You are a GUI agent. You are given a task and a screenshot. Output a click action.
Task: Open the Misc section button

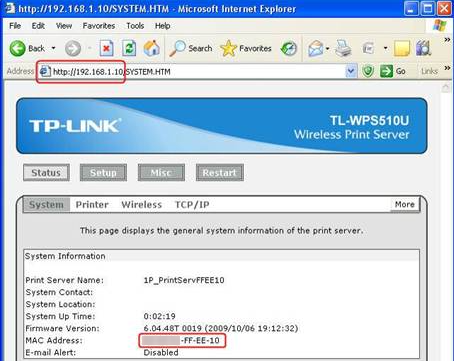[161, 173]
